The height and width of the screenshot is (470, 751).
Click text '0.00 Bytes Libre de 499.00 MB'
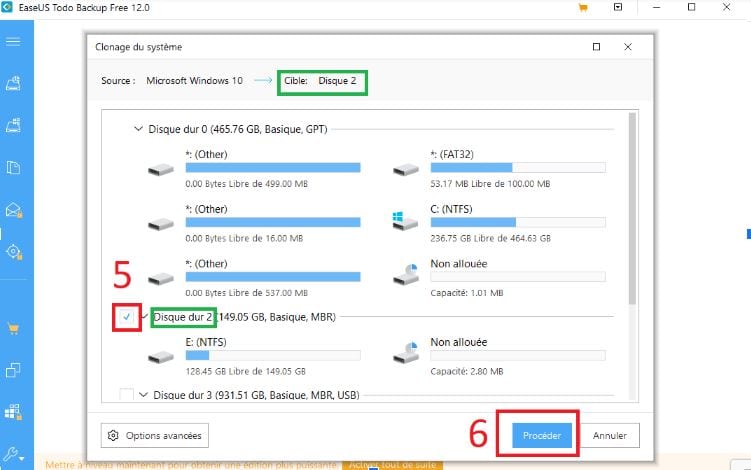[247, 183]
